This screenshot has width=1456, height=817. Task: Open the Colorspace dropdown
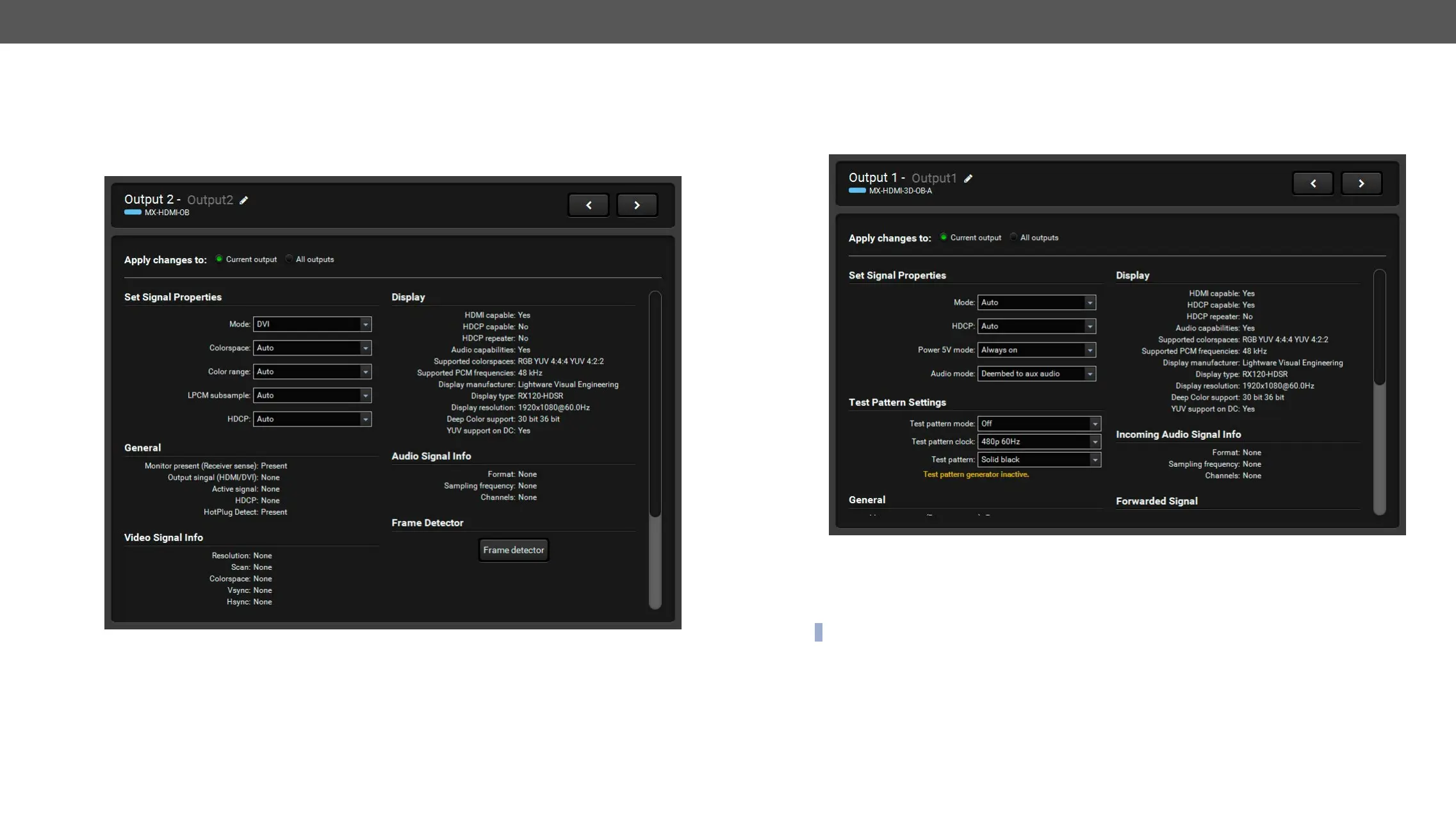coord(312,348)
